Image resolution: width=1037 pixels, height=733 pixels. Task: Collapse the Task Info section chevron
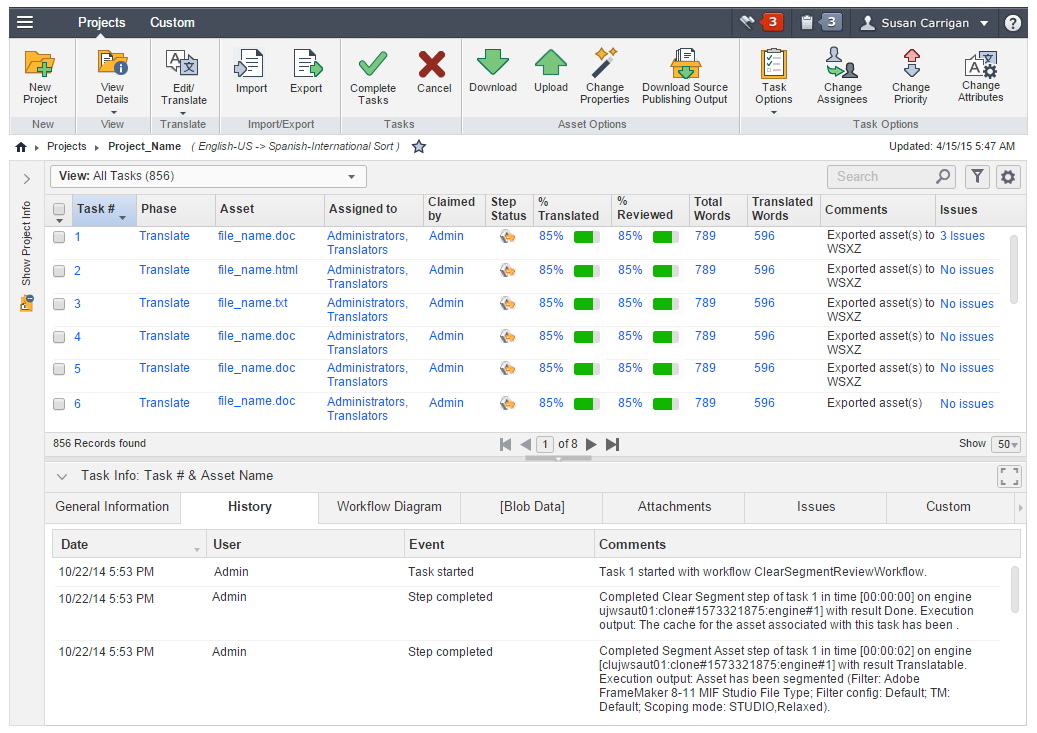(x=62, y=476)
